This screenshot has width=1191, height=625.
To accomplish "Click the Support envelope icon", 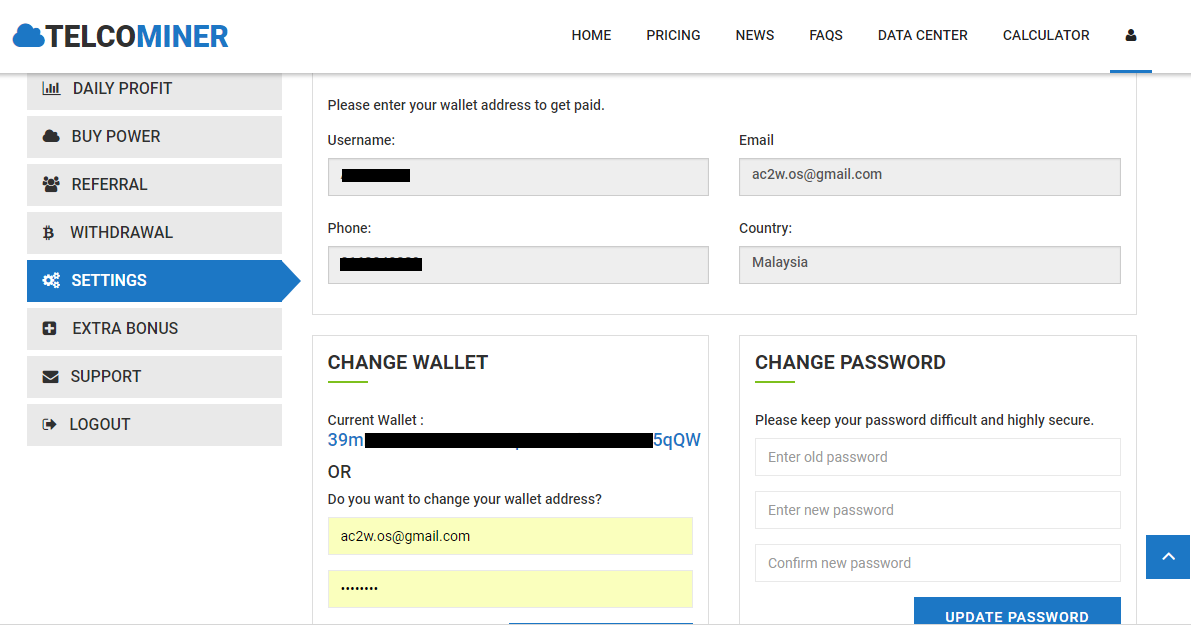I will point(50,376).
